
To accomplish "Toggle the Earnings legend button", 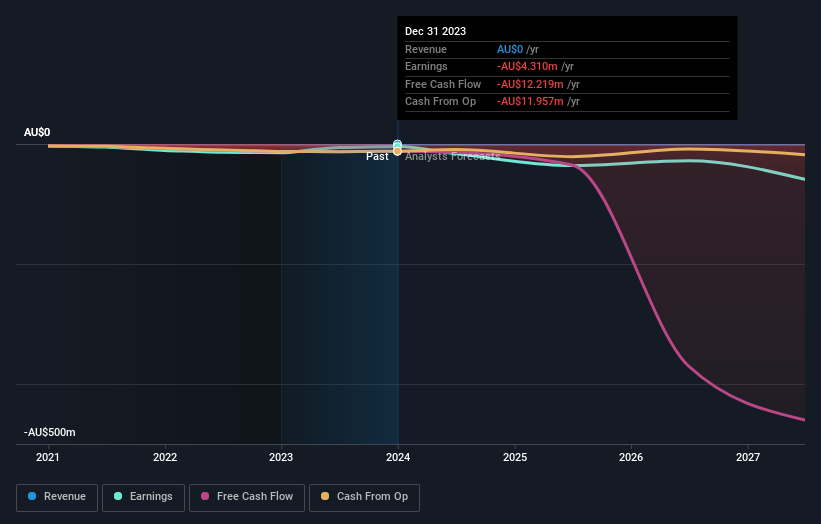I will pyautogui.click(x=143, y=497).
